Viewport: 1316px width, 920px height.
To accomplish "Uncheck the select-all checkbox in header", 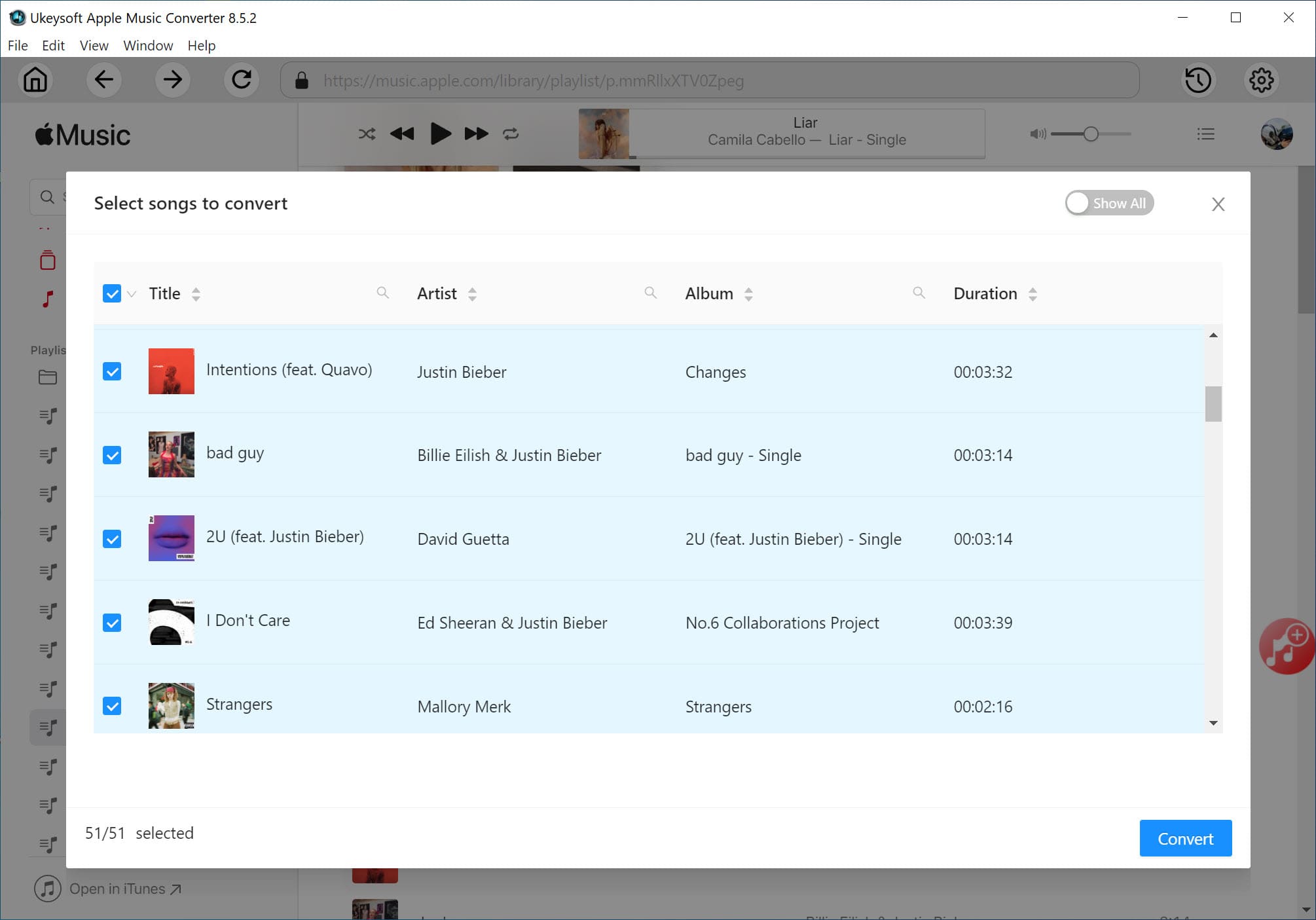I will [x=112, y=293].
